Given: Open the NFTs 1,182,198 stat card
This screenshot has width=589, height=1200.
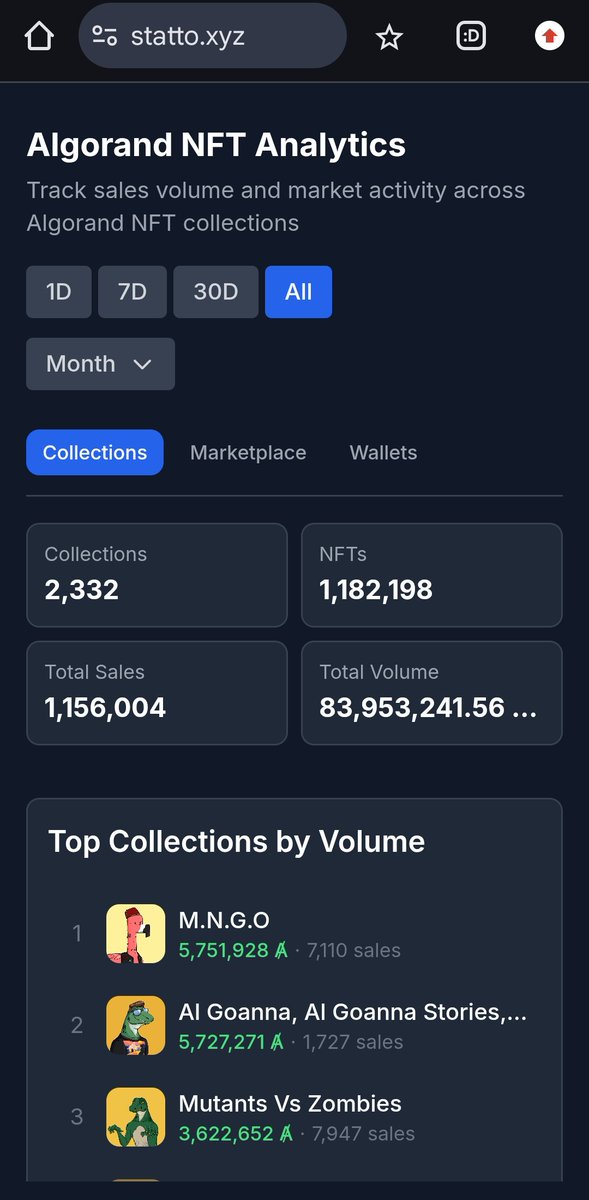Looking at the screenshot, I should (432, 575).
